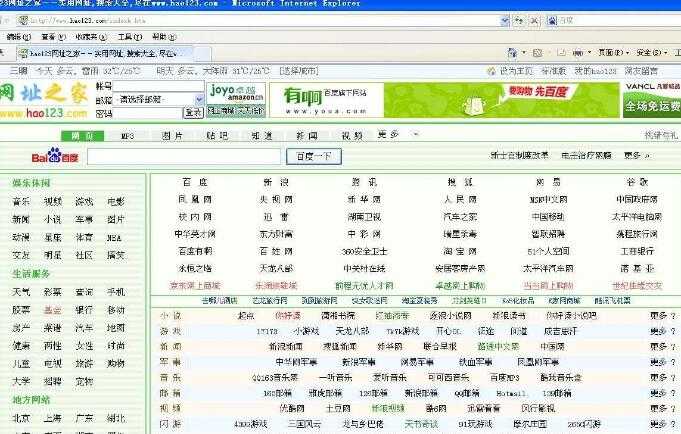Open the 工具(T) menu
Image resolution: width=681 pixels, height=434 pixels.
pos(130,37)
